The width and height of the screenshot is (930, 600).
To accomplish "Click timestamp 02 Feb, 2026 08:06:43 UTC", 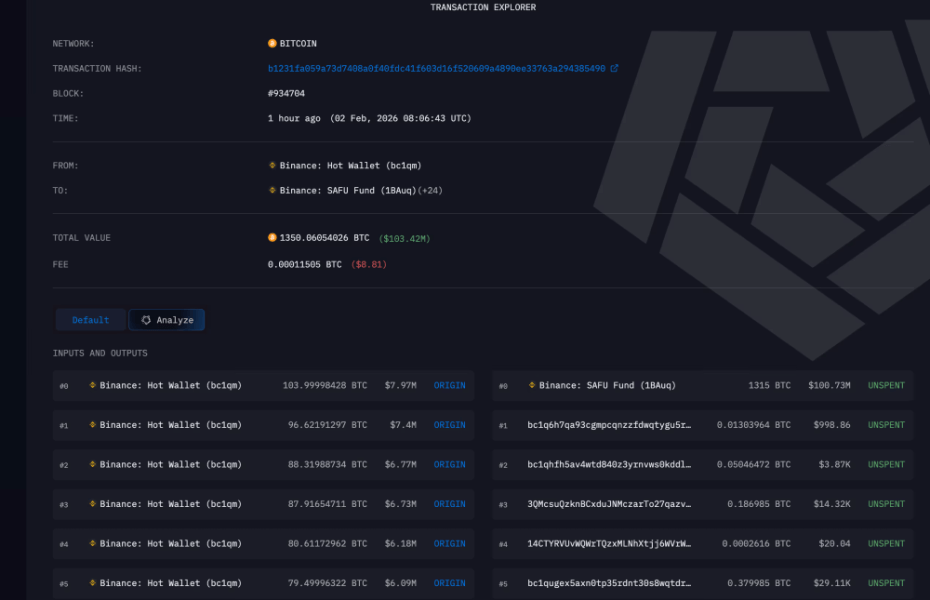I will tap(401, 119).
